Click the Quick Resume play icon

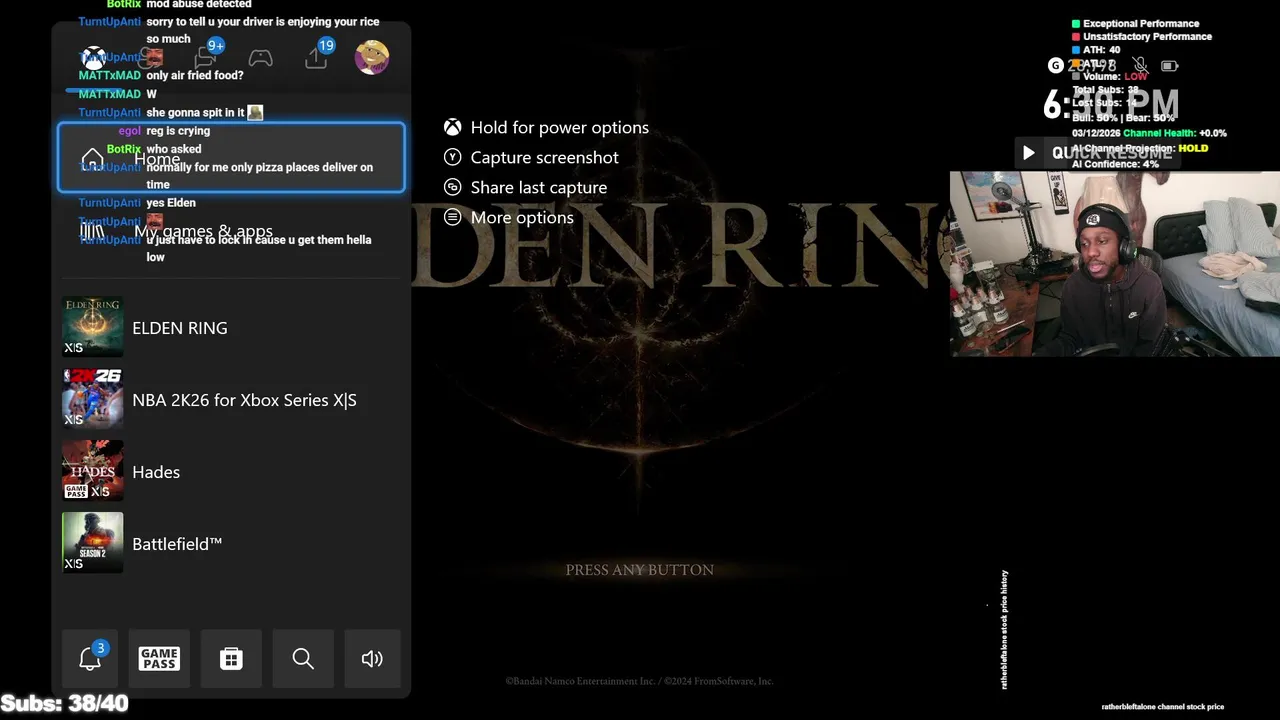pyautogui.click(x=1028, y=153)
